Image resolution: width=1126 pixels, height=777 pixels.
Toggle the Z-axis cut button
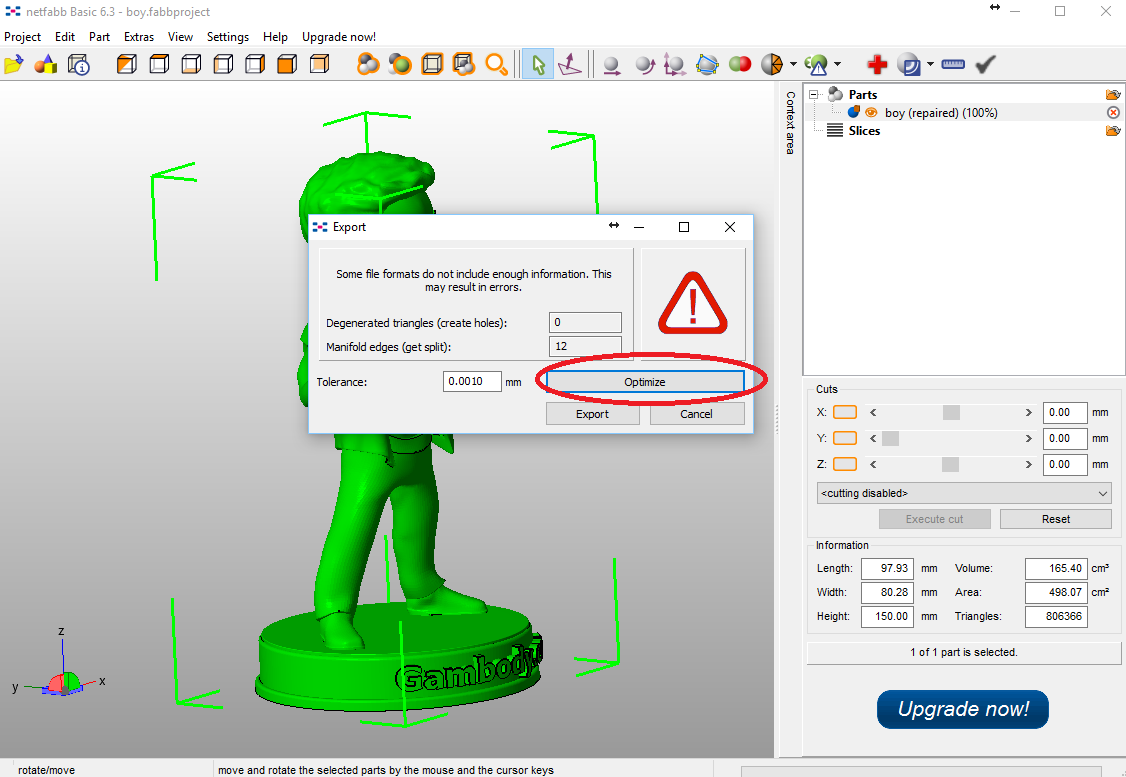pos(845,464)
